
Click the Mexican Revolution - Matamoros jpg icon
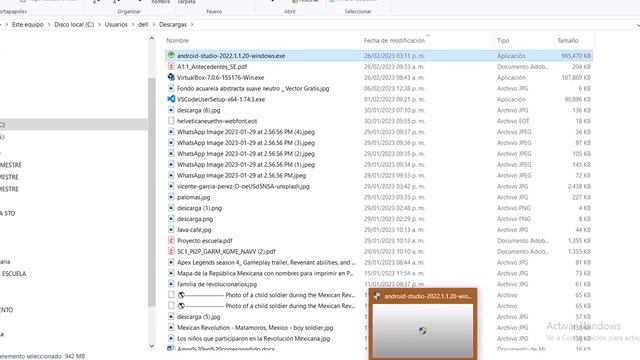tap(171, 327)
